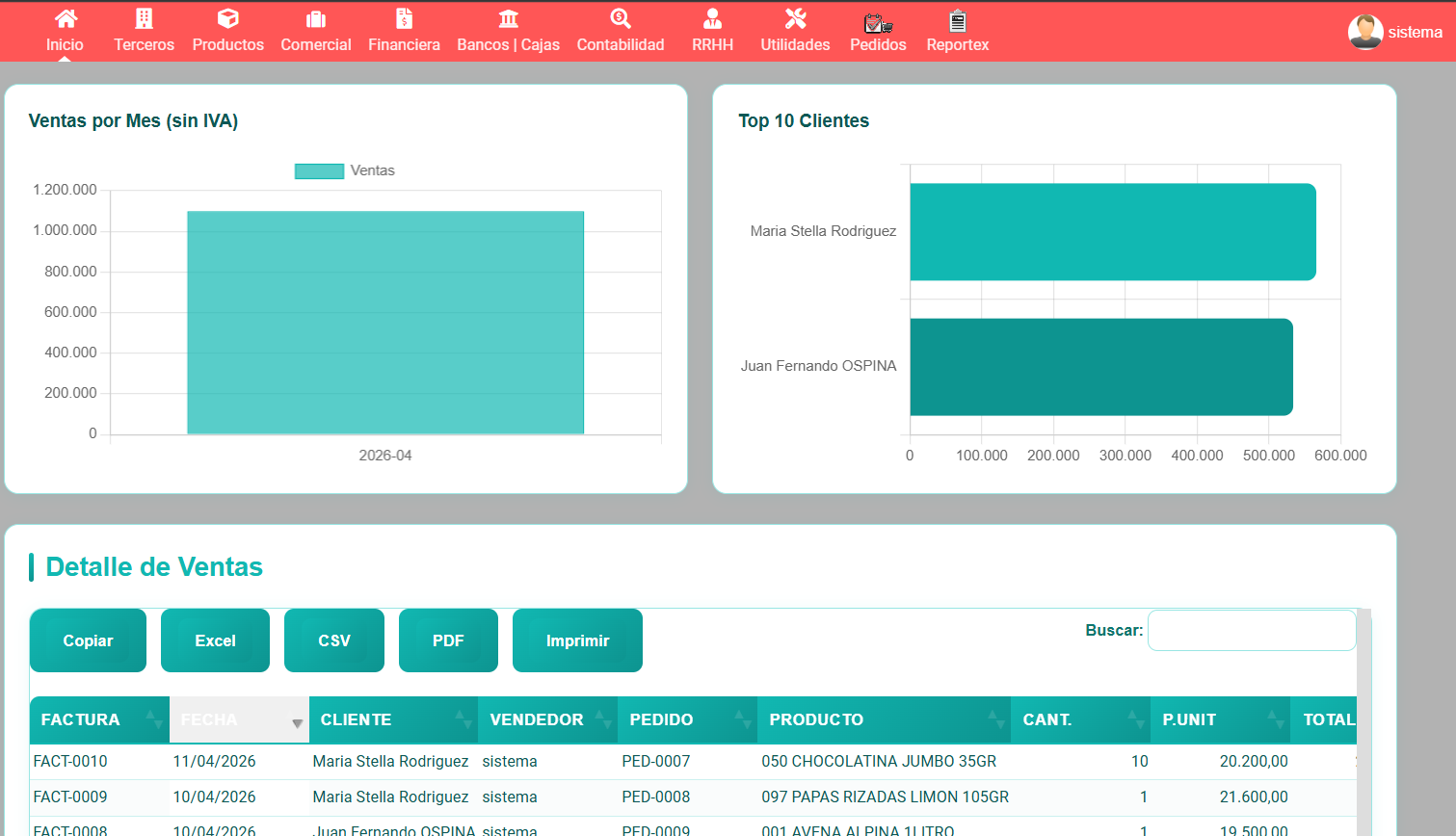Open the Productos box icon

[227, 18]
